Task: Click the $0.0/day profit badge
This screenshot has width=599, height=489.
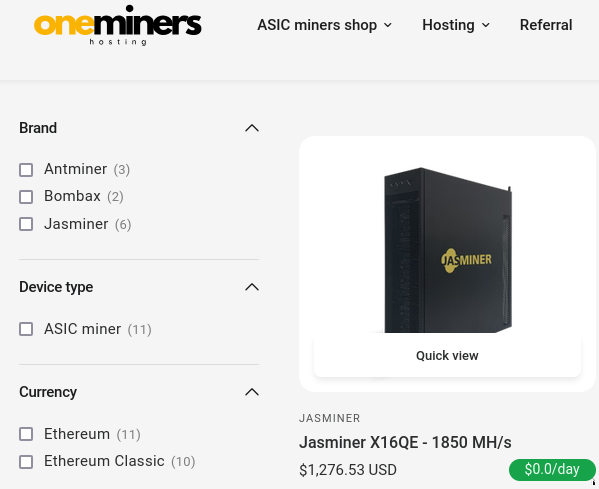Action: [x=552, y=470]
